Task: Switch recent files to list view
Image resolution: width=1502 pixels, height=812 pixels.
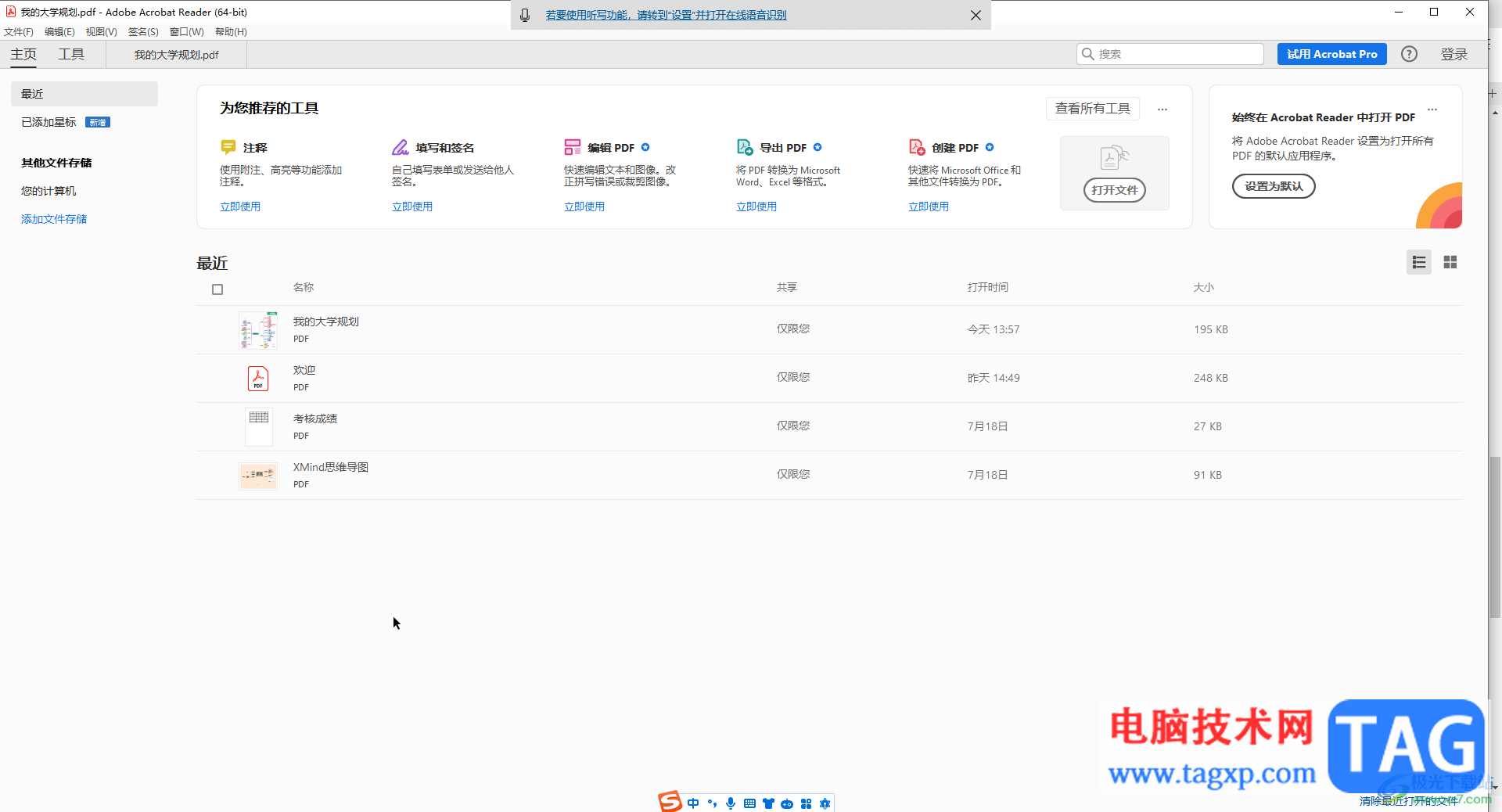Action: (x=1419, y=262)
